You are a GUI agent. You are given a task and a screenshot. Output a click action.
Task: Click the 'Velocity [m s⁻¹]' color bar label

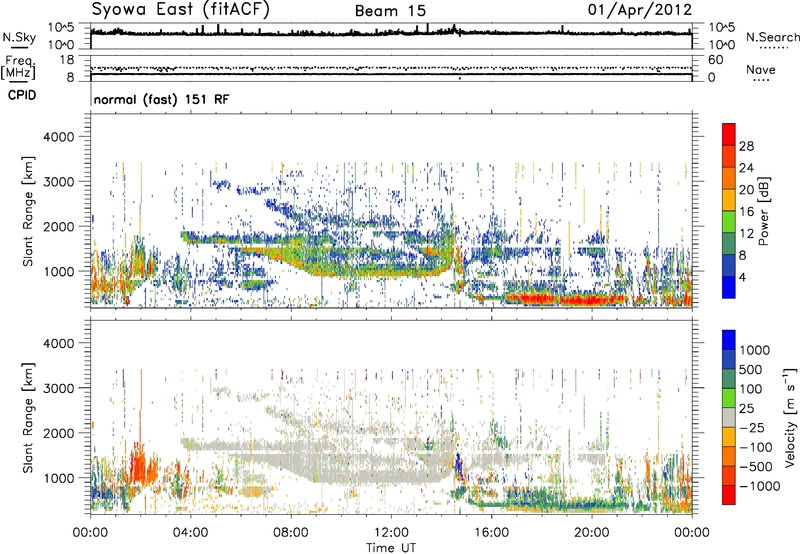(790, 417)
